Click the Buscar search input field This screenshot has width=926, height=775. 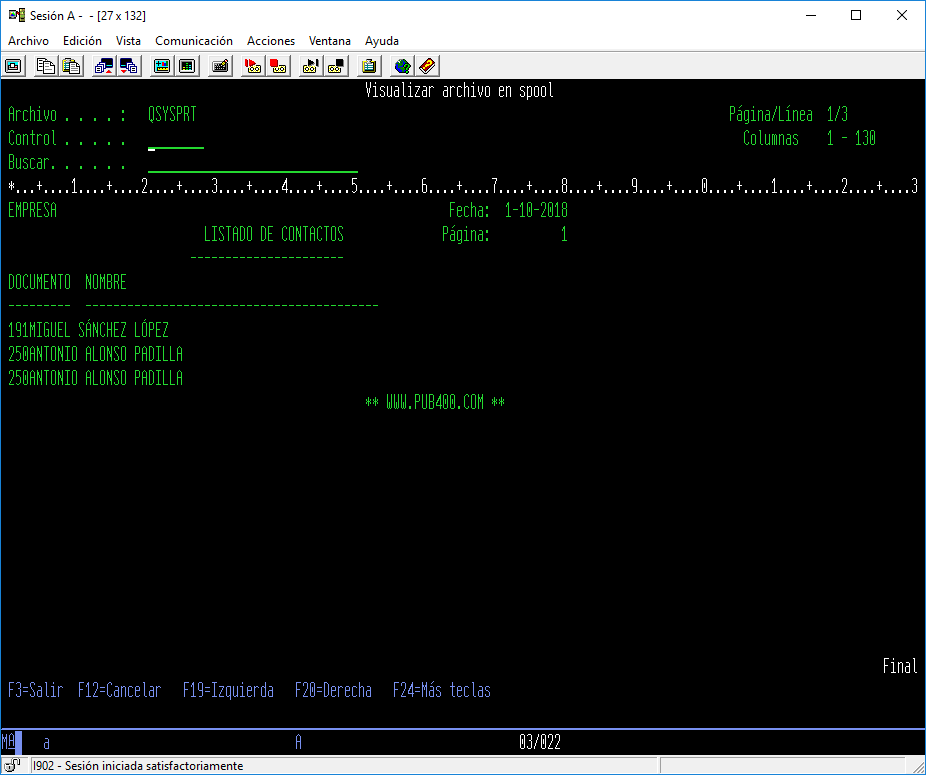coord(250,162)
